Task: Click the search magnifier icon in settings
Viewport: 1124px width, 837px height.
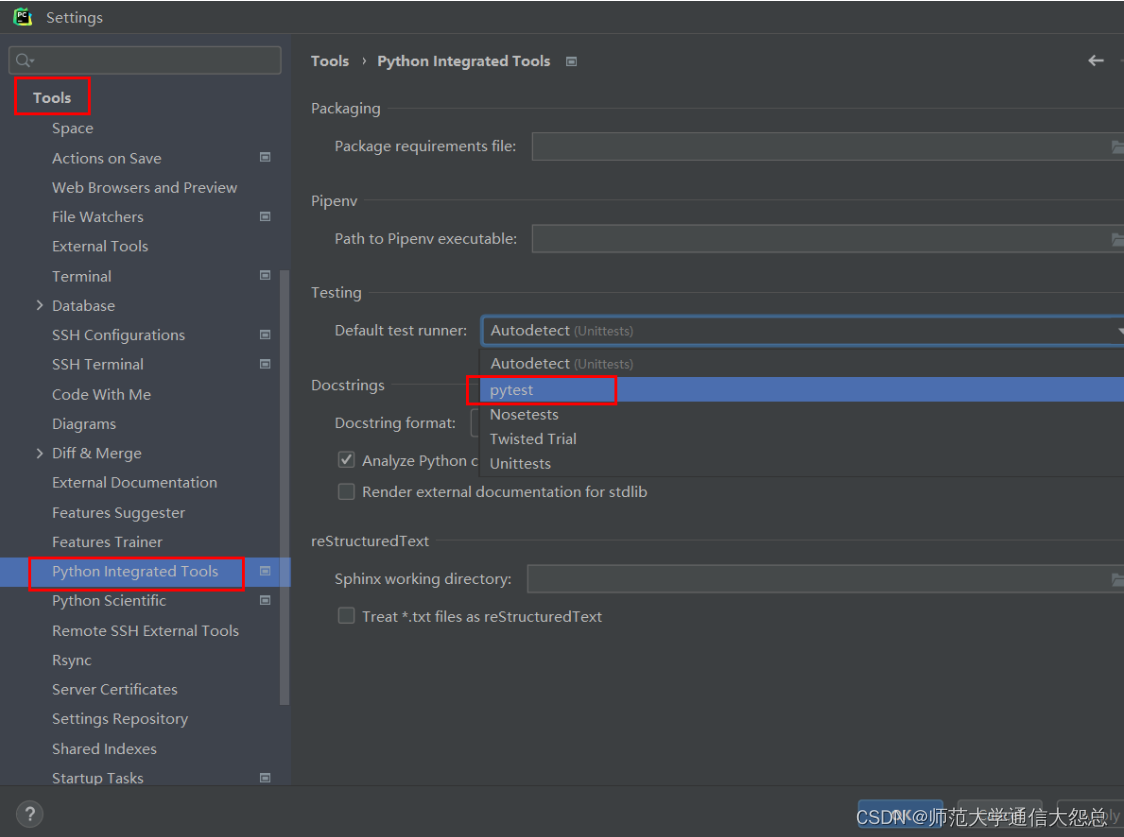Action: [24, 60]
